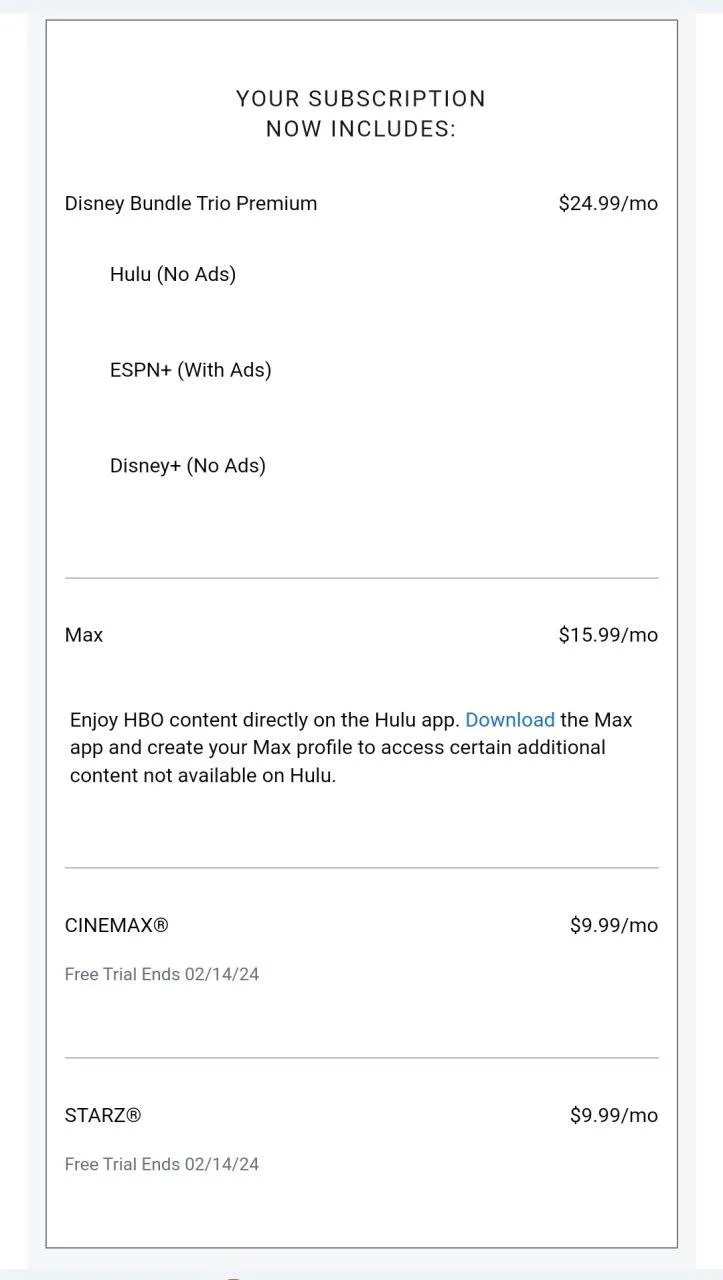Select the ESPN+ (With Ads) line item

point(191,370)
